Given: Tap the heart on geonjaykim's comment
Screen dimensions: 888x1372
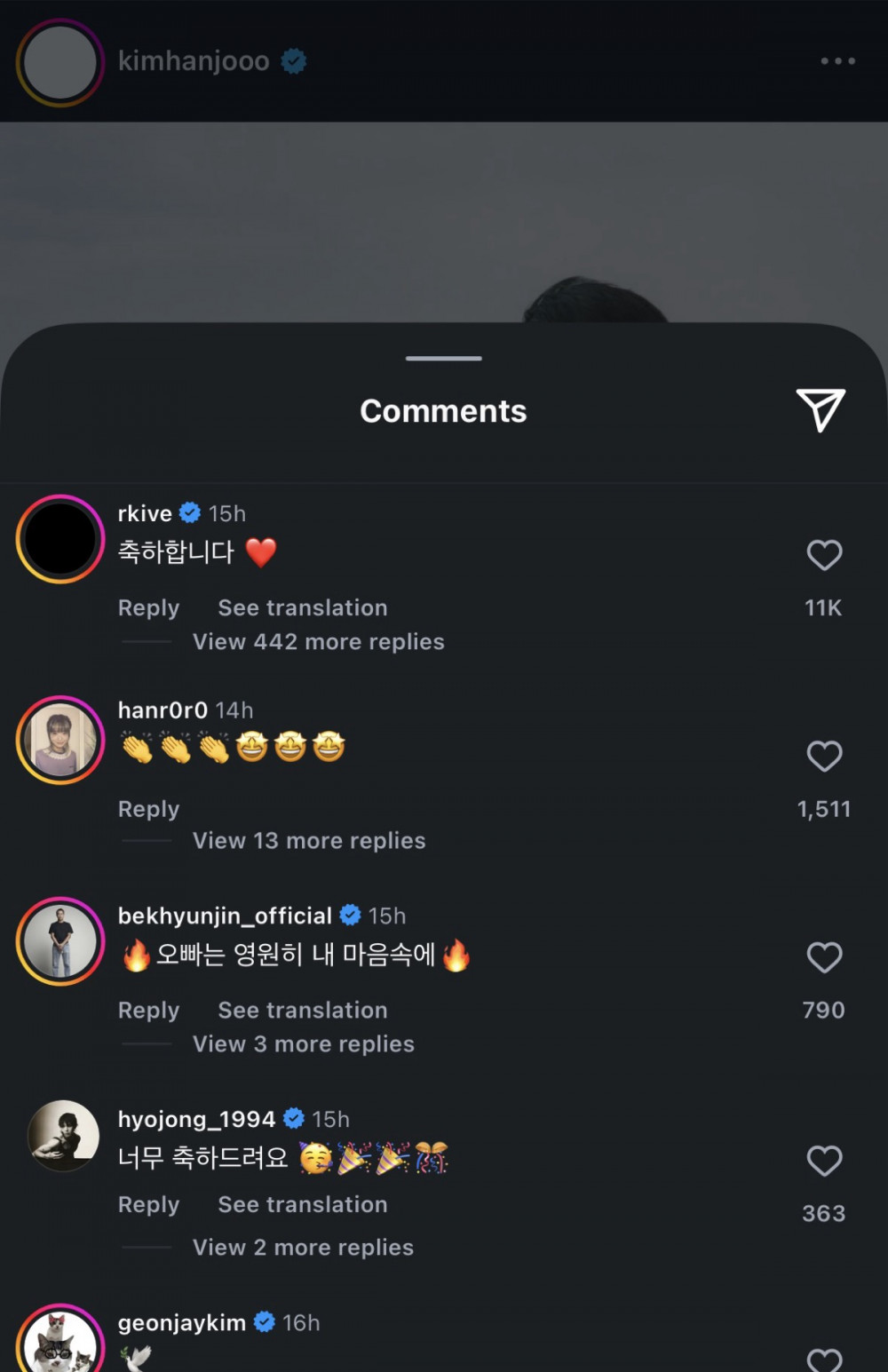Looking at the screenshot, I should click(824, 1359).
